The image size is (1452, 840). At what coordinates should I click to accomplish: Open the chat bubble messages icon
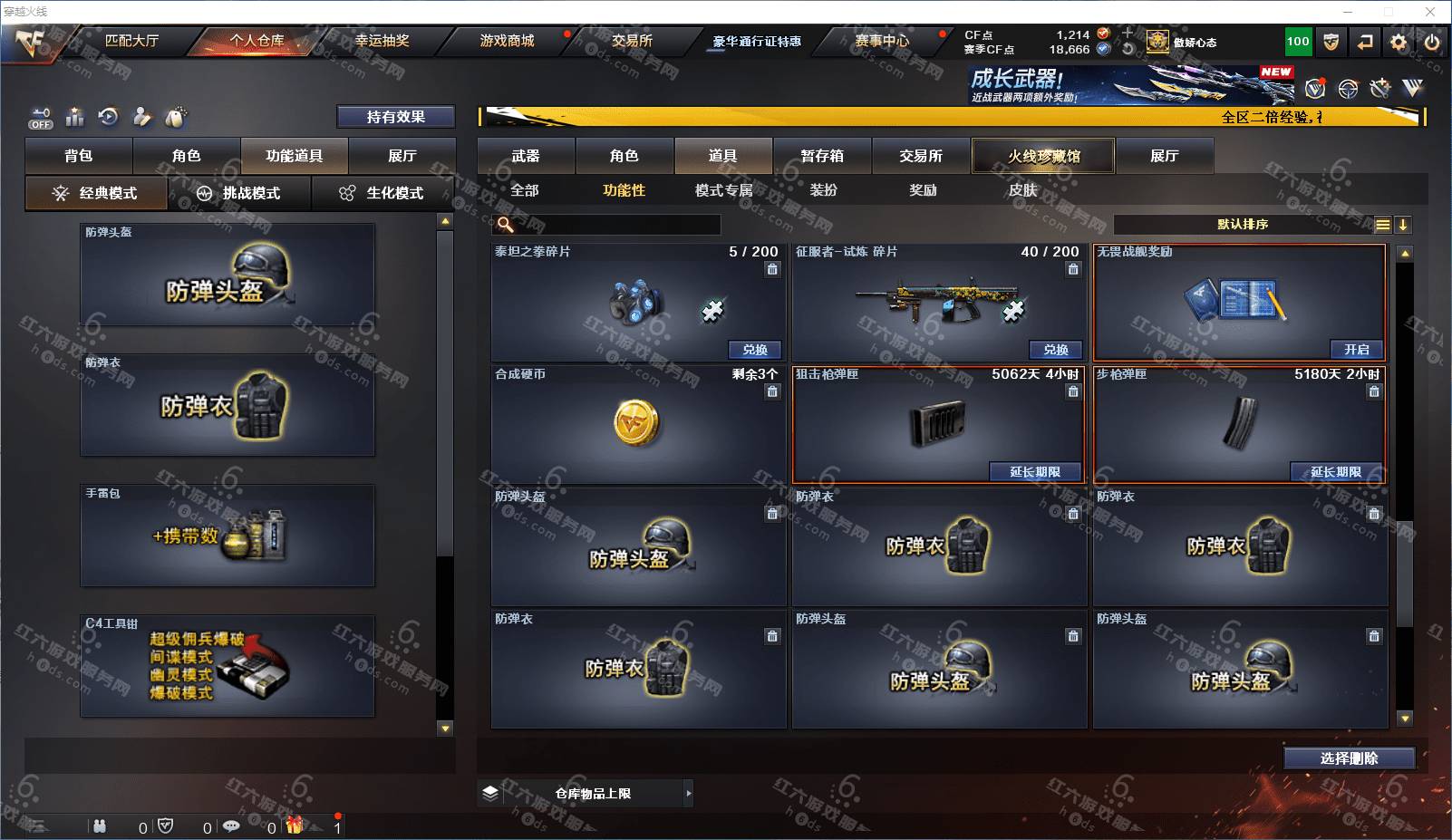click(231, 826)
